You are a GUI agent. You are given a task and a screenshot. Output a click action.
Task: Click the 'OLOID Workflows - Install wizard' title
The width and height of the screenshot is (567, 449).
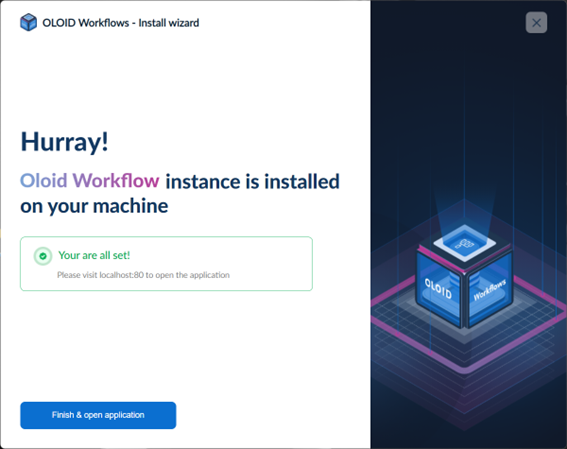point(121,23)
